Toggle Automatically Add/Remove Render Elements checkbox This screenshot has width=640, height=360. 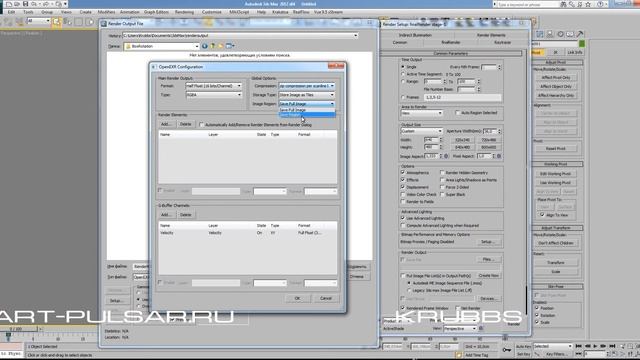tap(202, 124)
